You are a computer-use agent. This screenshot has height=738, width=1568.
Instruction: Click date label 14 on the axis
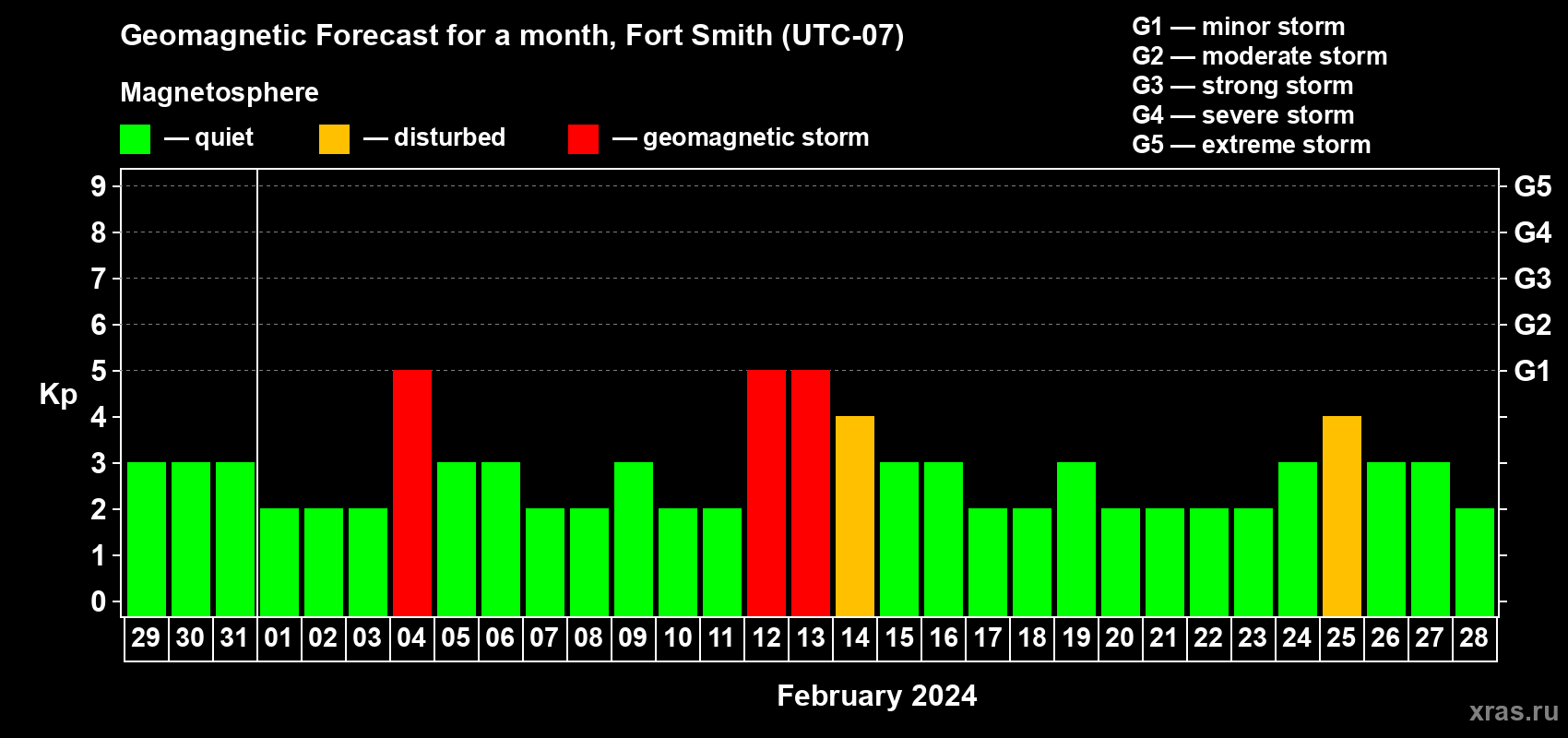pos(855,637)
